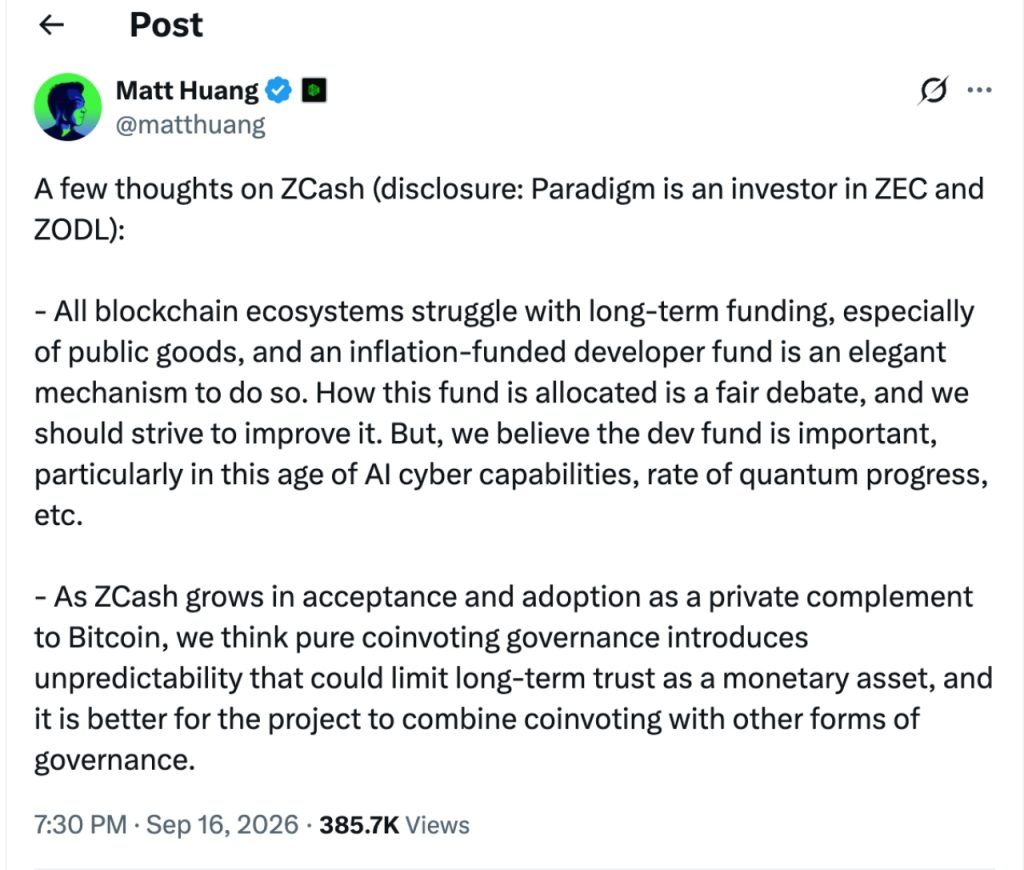
Task: Go back using the left arrow
Action: 52,25
